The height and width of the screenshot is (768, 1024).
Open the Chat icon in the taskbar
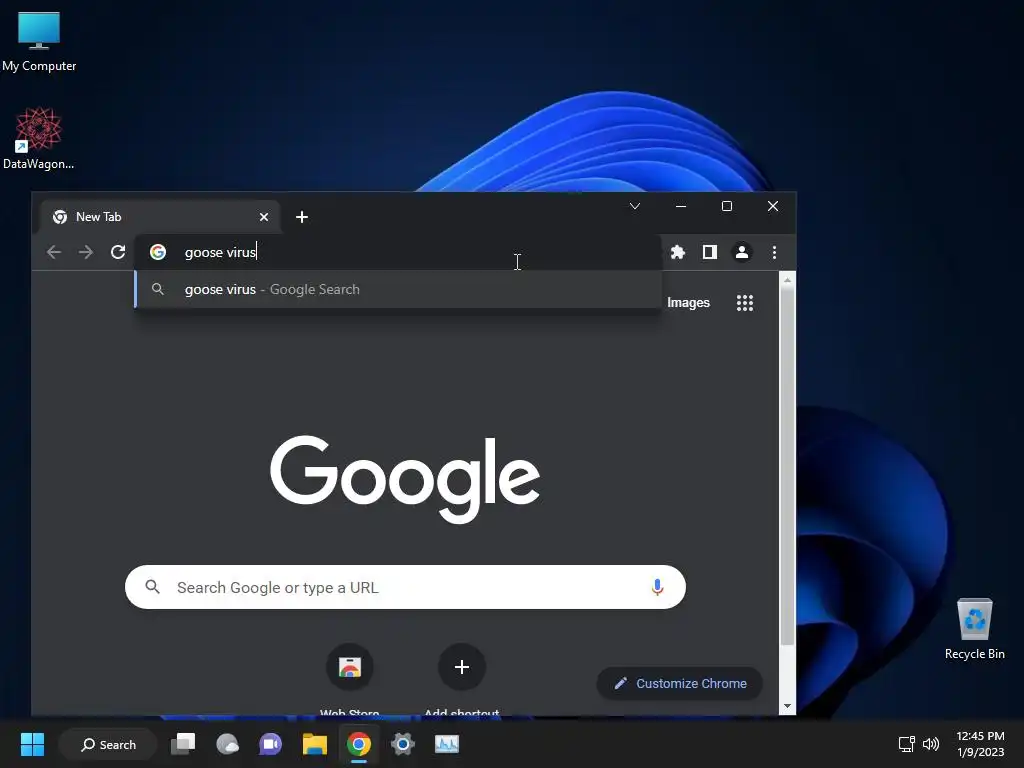click(x=271, y=744)
